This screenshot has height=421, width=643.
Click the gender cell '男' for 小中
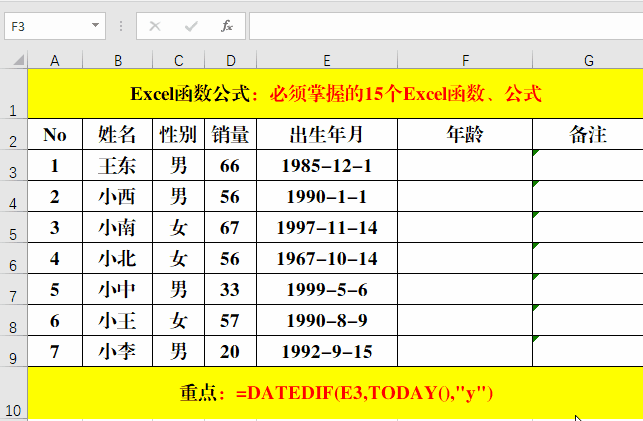(x=178, y=289)
